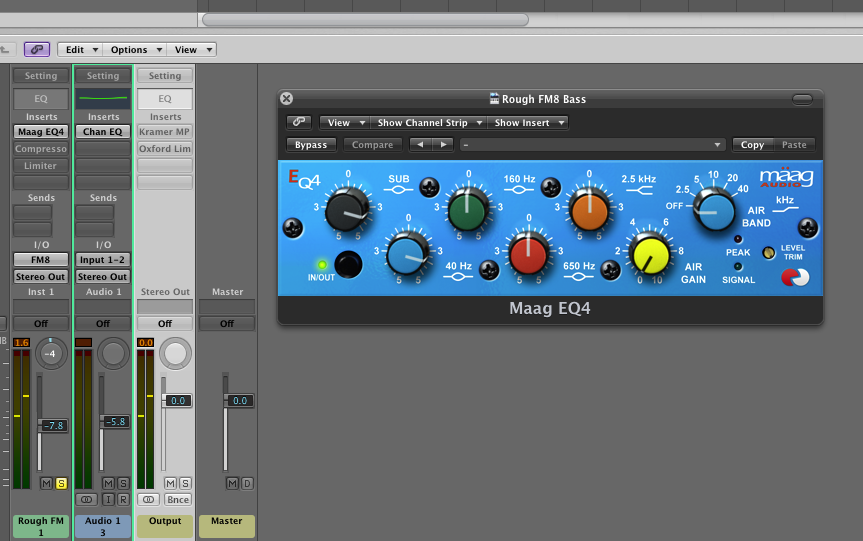Open the mixer Options menu
The image size is (863, 541).
[135, 50]
